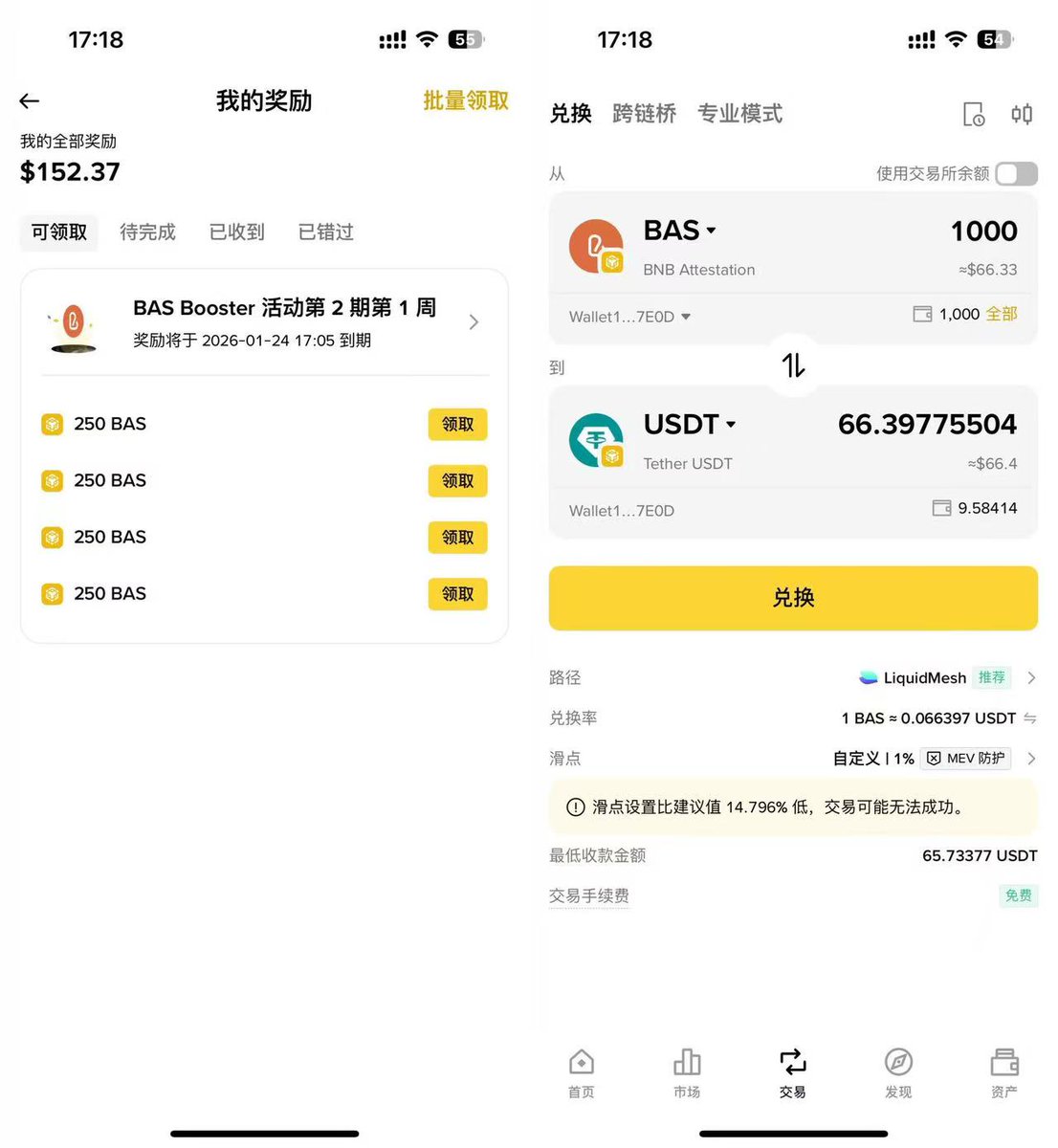This screenshot has height=1148, width=1058.
Task: Tap the MEV 防护 badge
Action: point(965,759)
